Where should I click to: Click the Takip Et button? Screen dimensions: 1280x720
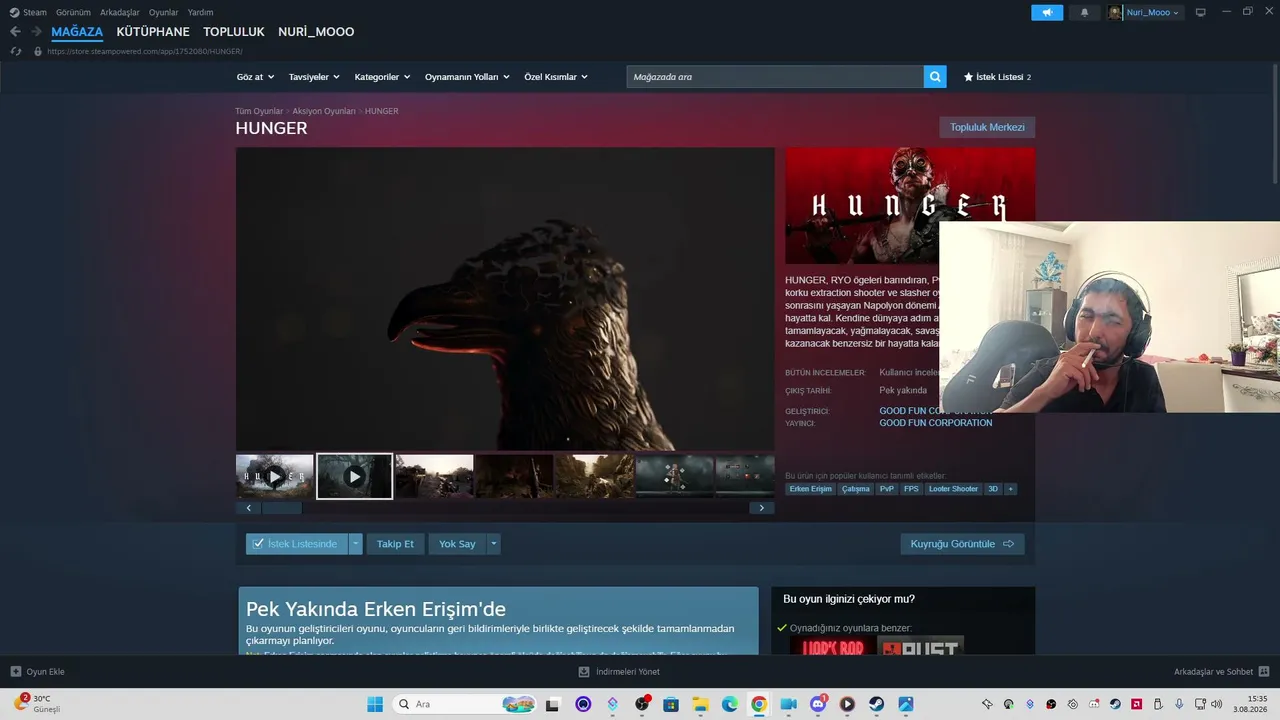(x=395, y=544)
